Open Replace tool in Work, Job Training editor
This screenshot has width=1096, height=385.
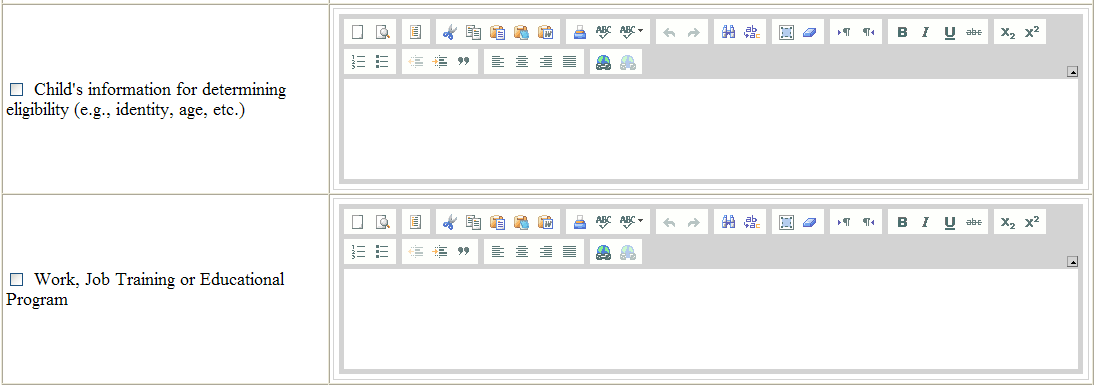[752, 222]
